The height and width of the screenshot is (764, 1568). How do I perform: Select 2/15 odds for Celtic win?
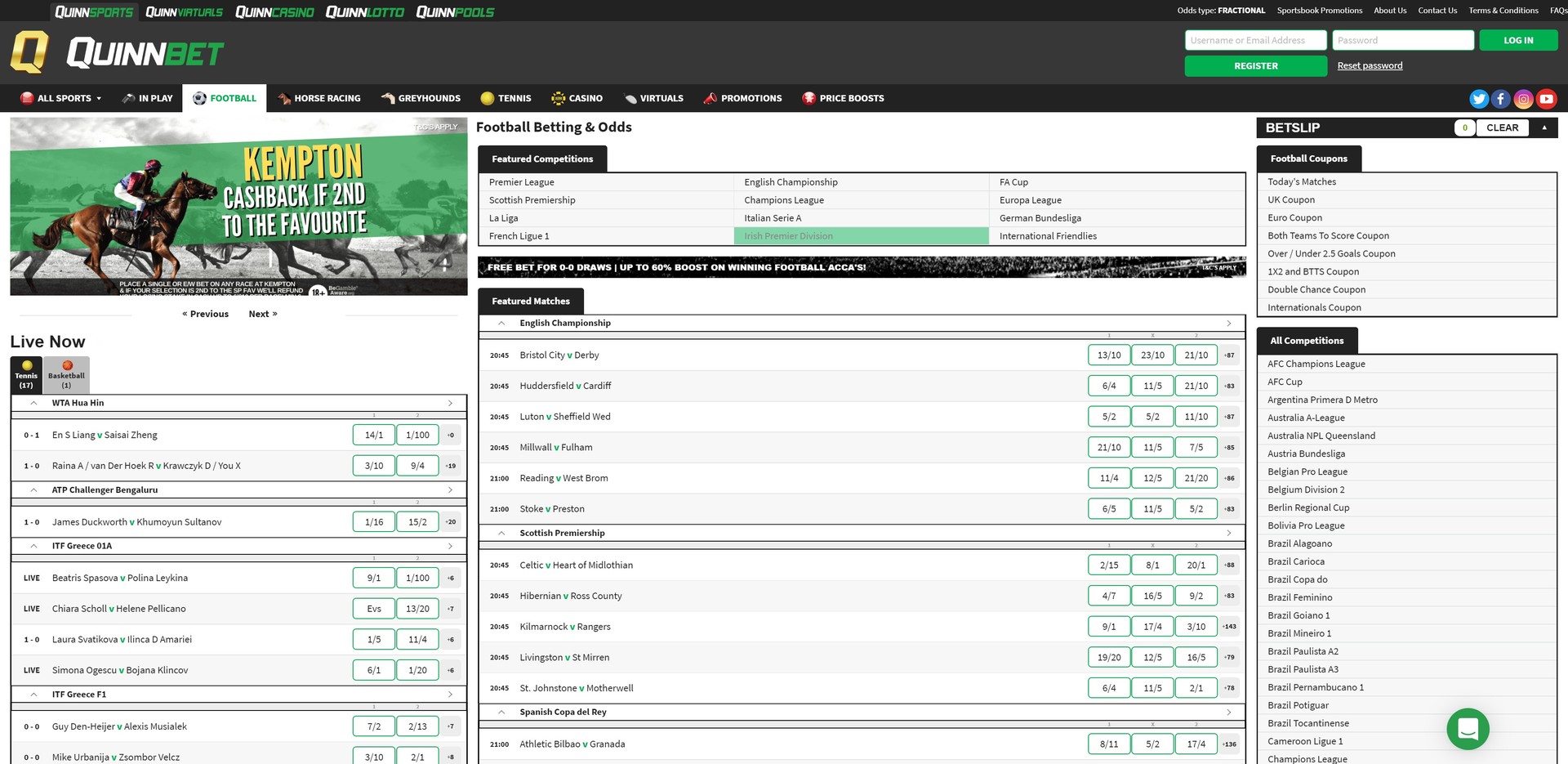coord(1109,565)
